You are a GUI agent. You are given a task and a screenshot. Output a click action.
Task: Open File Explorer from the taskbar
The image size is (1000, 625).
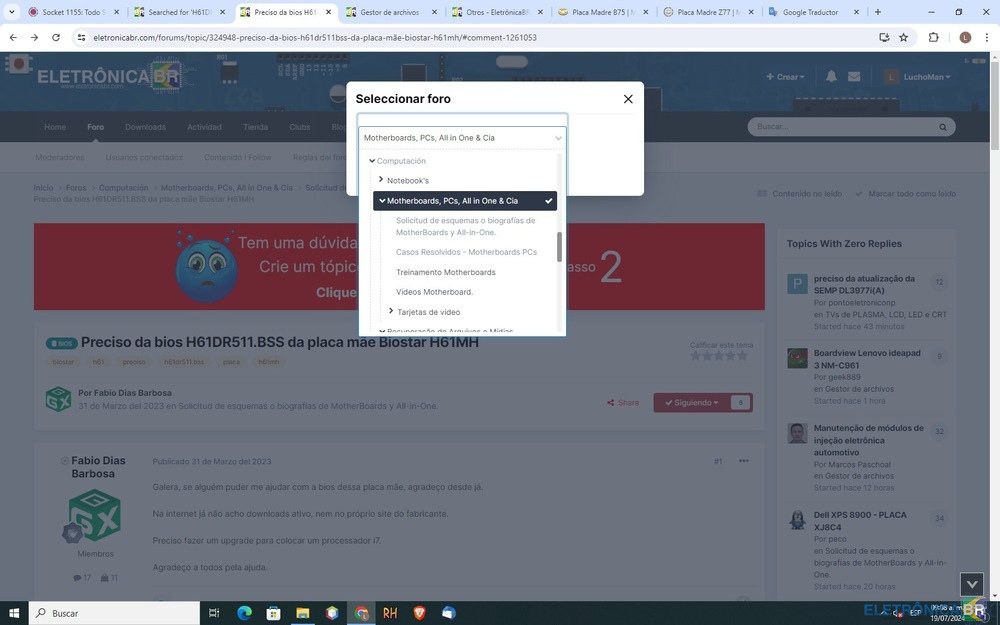[x=303, y=613]
